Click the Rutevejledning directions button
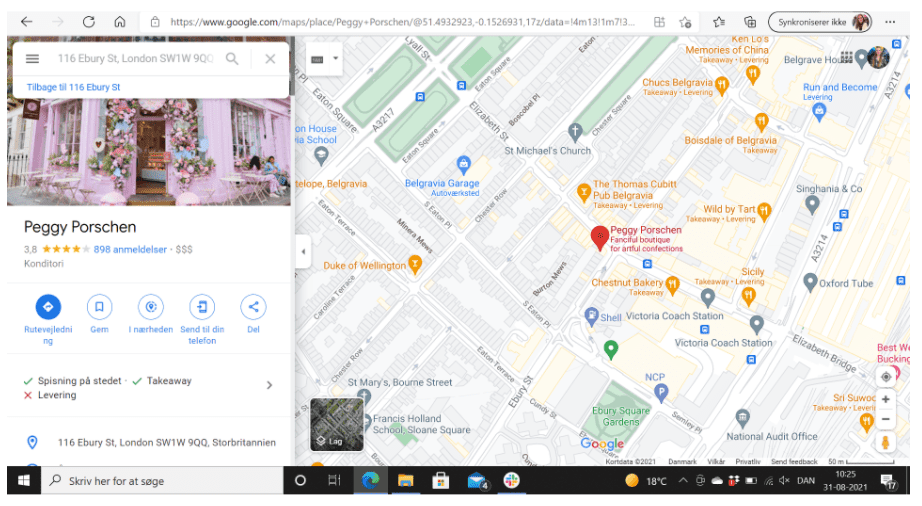Image resolution: width=922 pixels, height=506 pixels. [48, 307]
